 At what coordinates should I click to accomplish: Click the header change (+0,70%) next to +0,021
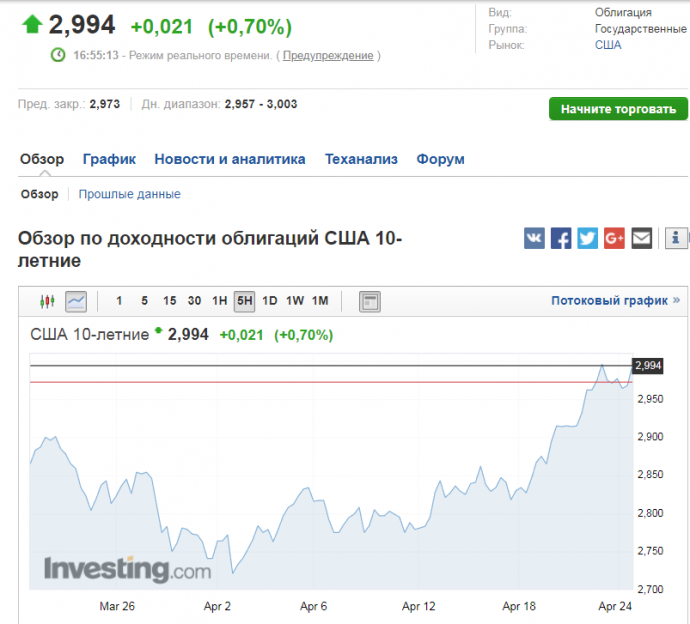(250, 26)
